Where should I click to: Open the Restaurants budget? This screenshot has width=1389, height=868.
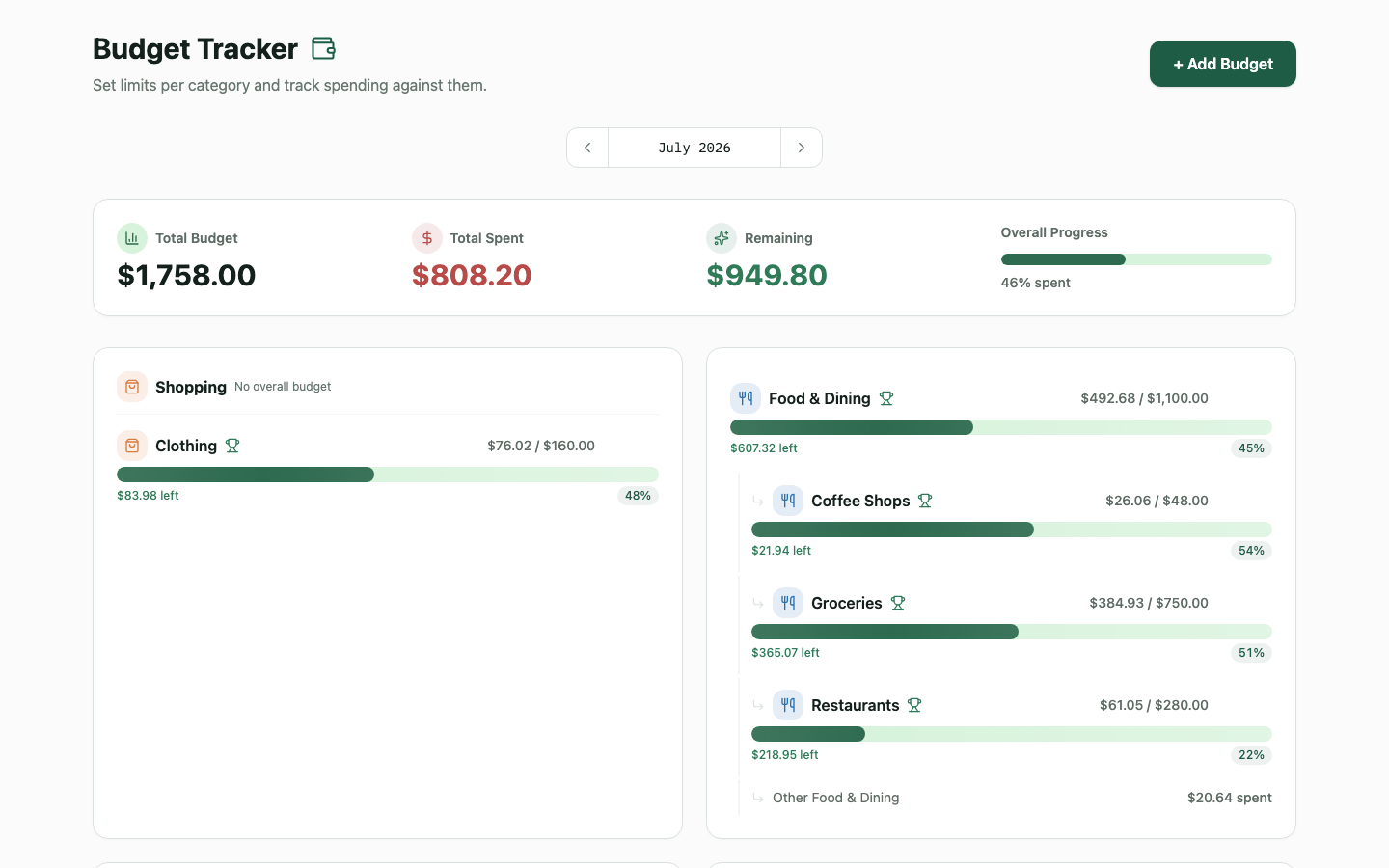(855, 705)
